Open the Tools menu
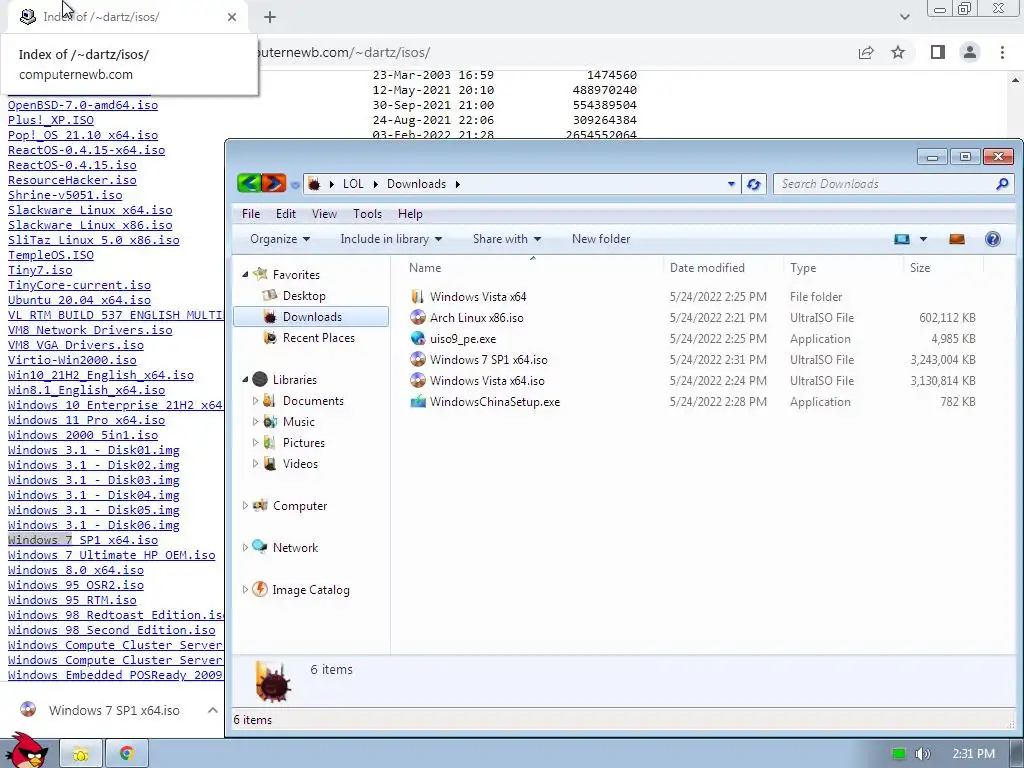The height and width of the screenshot is (768, 1024). [368, 214]
